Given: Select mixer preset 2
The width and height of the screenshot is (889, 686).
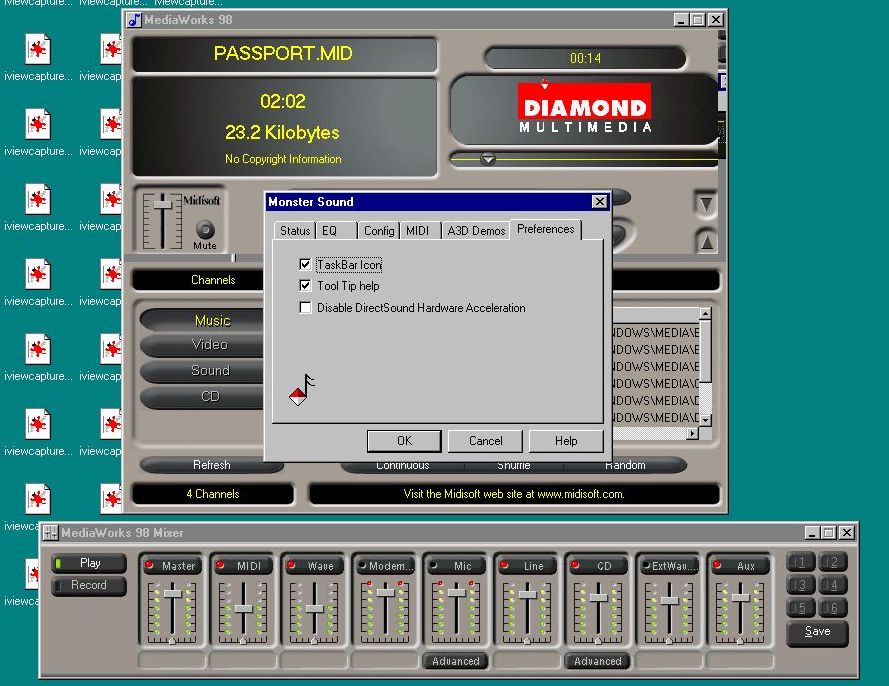Looking at the screenshot, I should point(832,562).
